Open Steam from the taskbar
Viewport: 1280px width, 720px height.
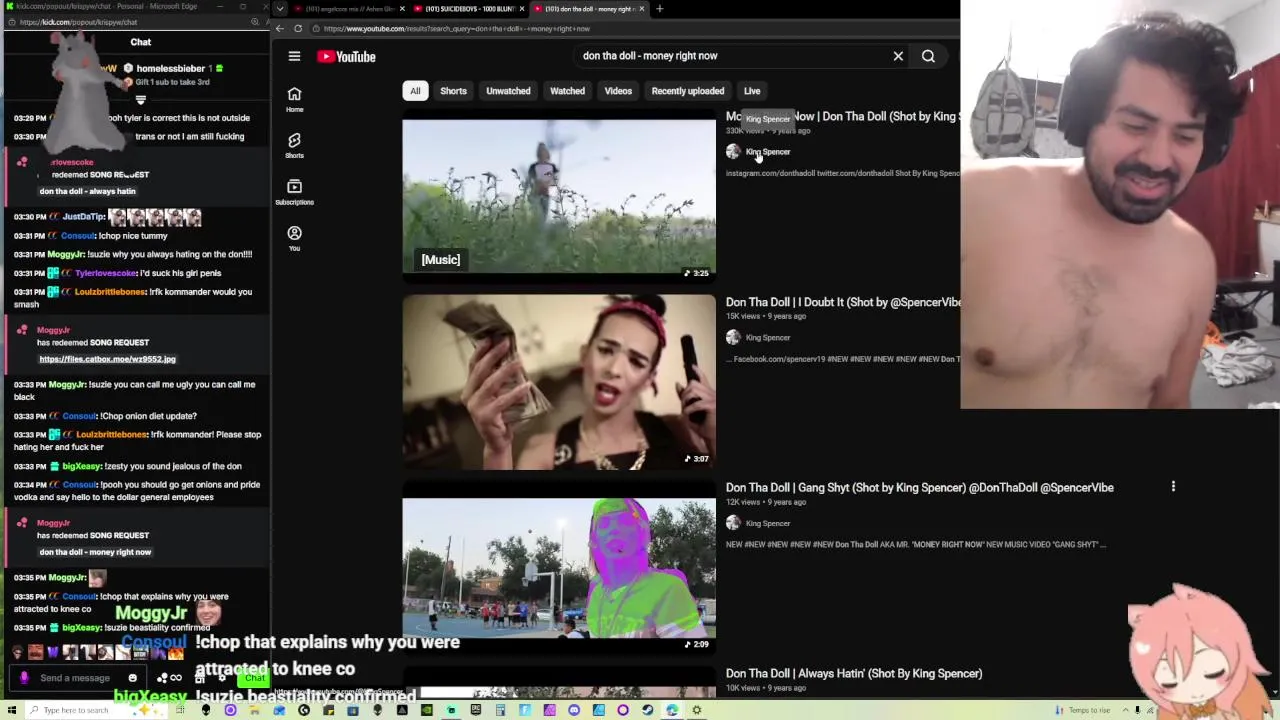647,710
